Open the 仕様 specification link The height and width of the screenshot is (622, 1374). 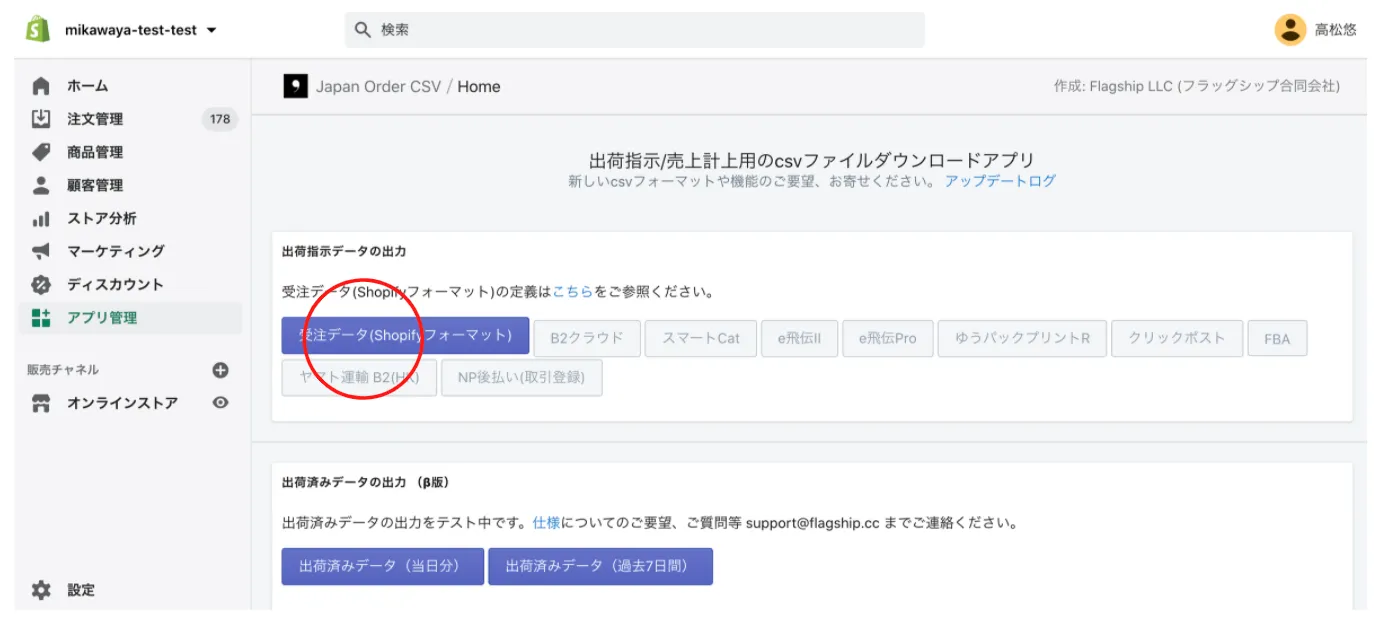coord(546,523)
